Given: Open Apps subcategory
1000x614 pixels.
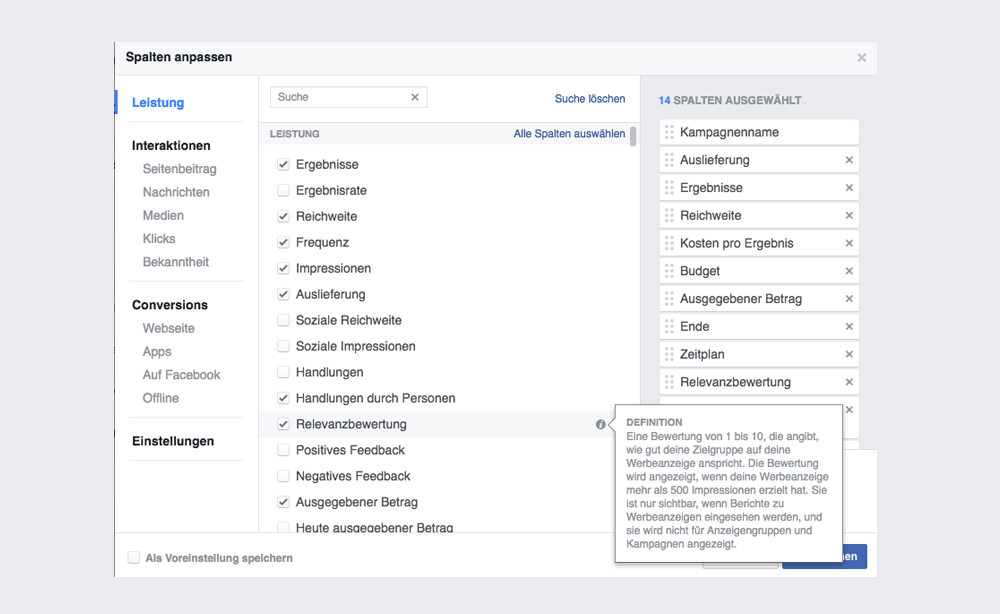Looking at the screenshot, I should point(157,351).
